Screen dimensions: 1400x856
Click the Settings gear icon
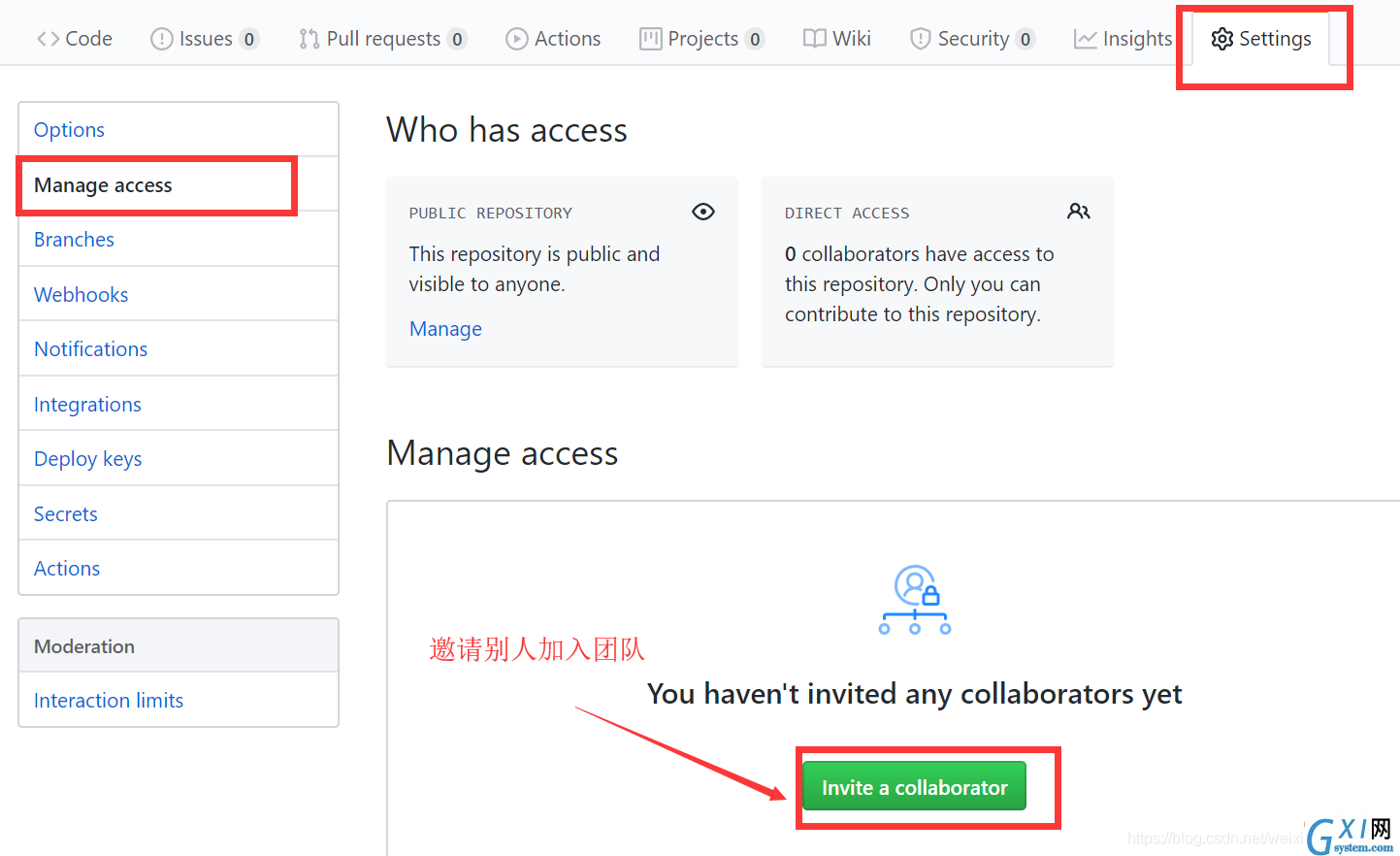click(x=1222, y=39)
